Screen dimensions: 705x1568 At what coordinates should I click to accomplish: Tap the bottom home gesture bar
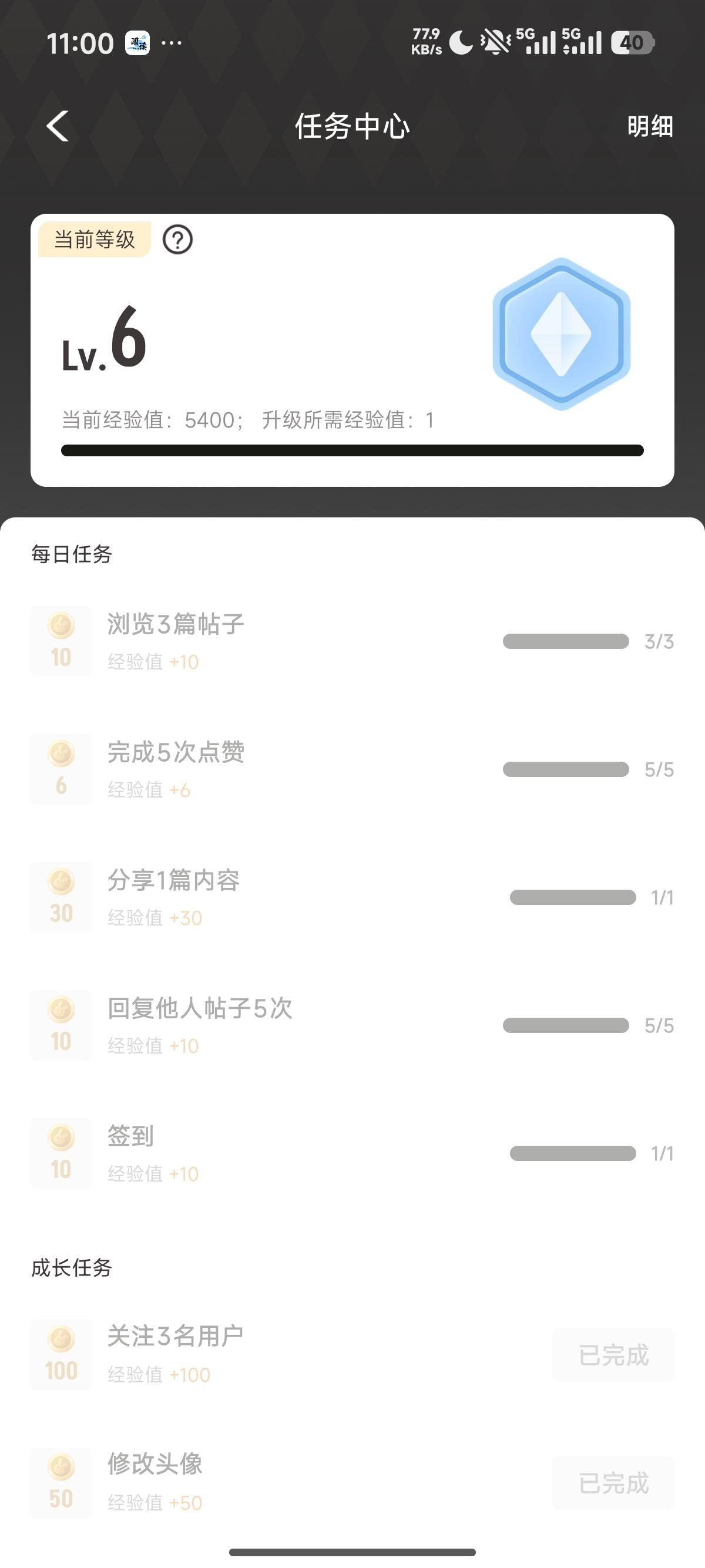[352, 1552]
